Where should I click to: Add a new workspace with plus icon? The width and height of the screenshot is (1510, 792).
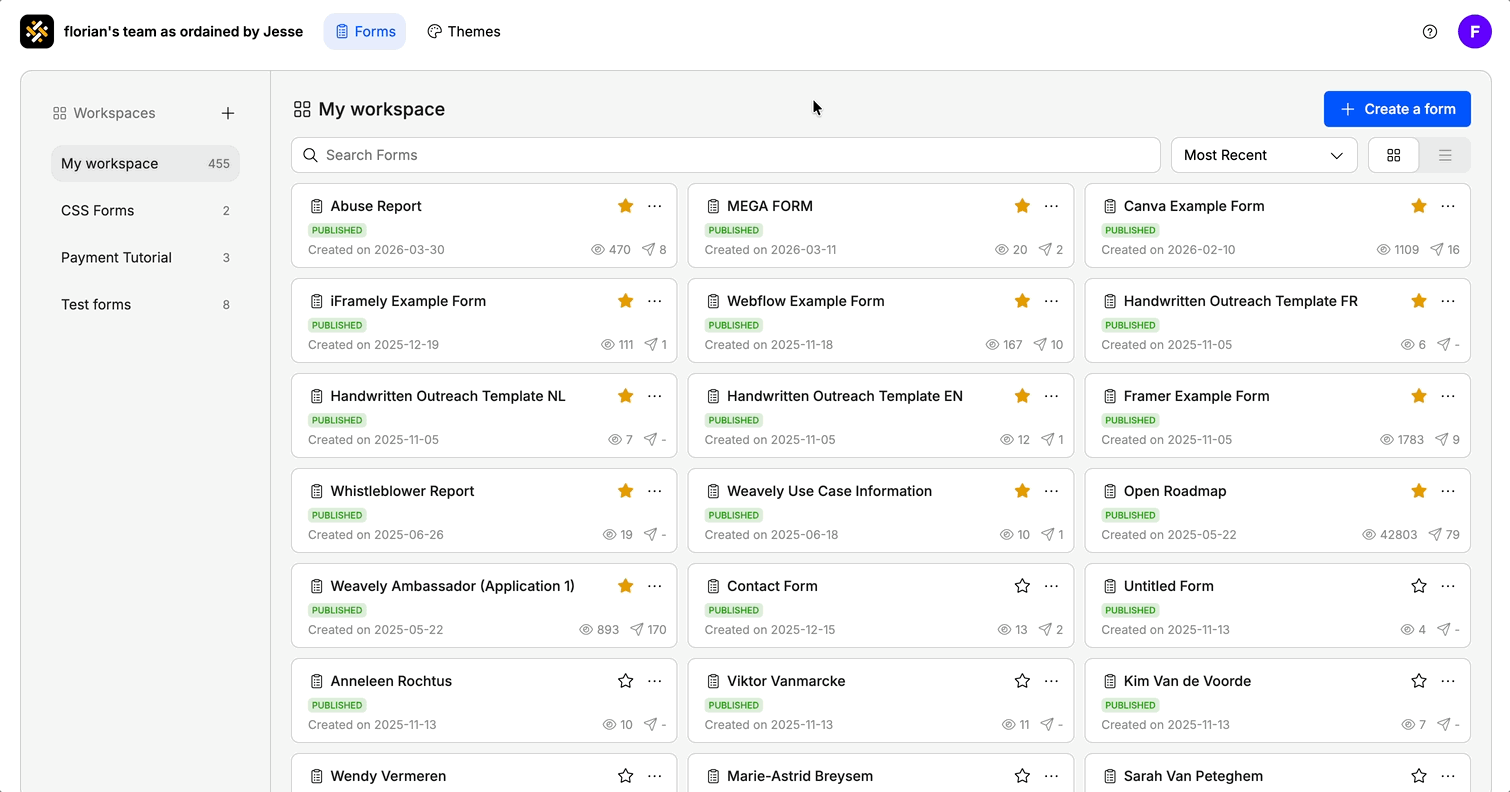228,113
